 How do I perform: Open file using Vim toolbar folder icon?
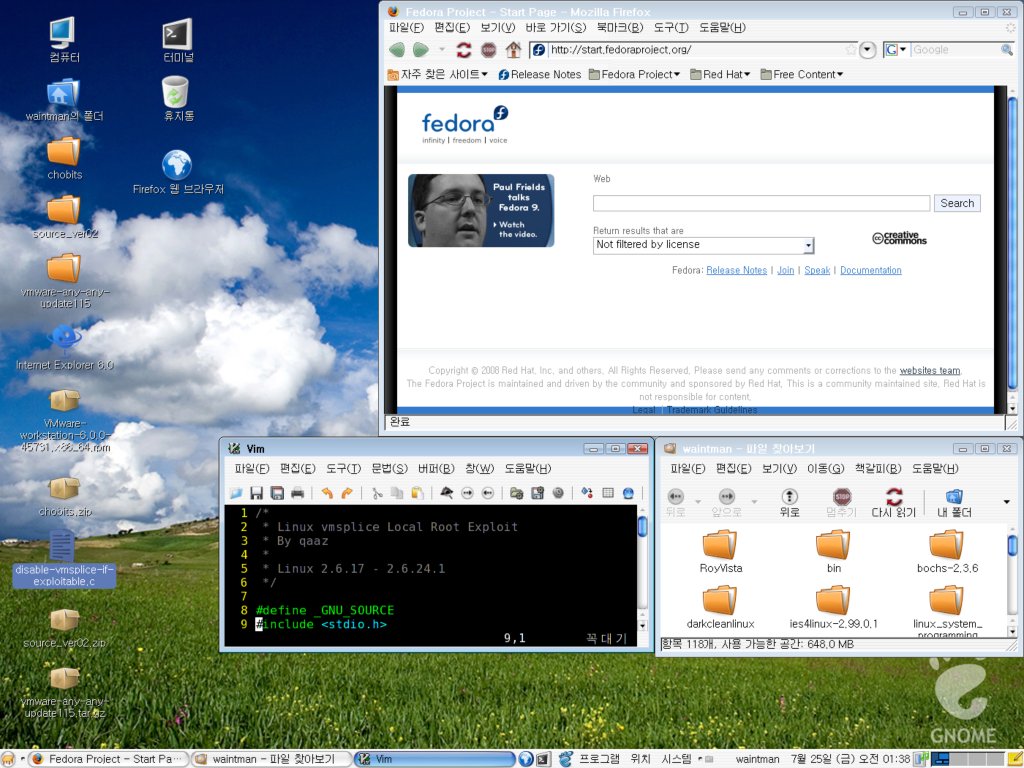tap(236, 493)
